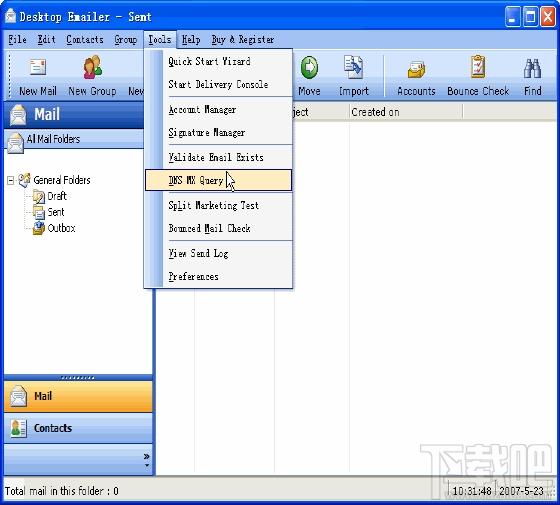Open the File menu
The image size is (560, 505).
18,39
